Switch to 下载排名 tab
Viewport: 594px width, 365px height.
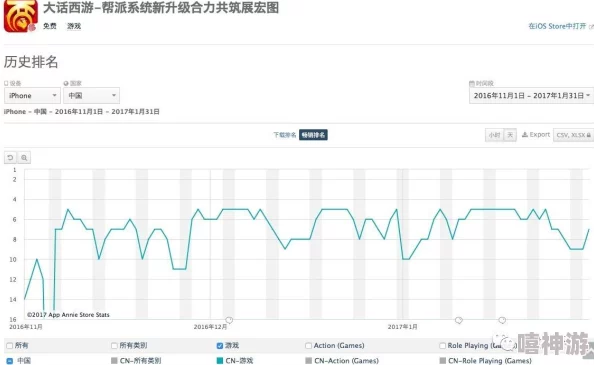click(x=284, y=135)
